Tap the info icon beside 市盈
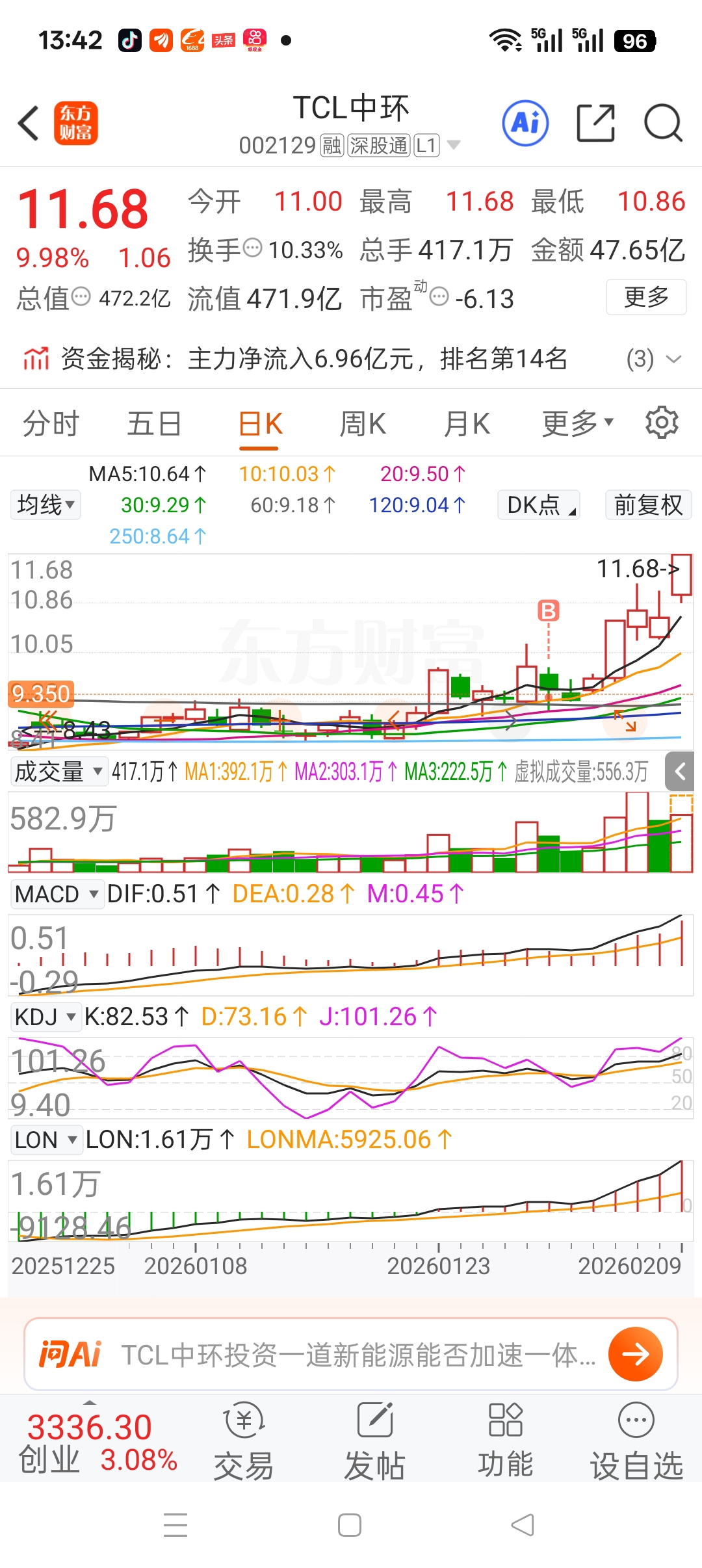The width and height of the screenshot is (702, 1568). 439,297
